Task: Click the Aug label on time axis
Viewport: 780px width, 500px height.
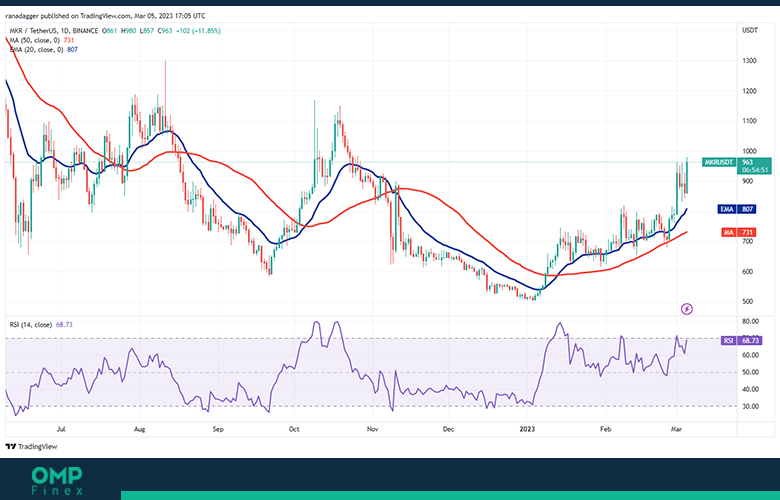Action: pyautogui.click(x=140, y=429)
